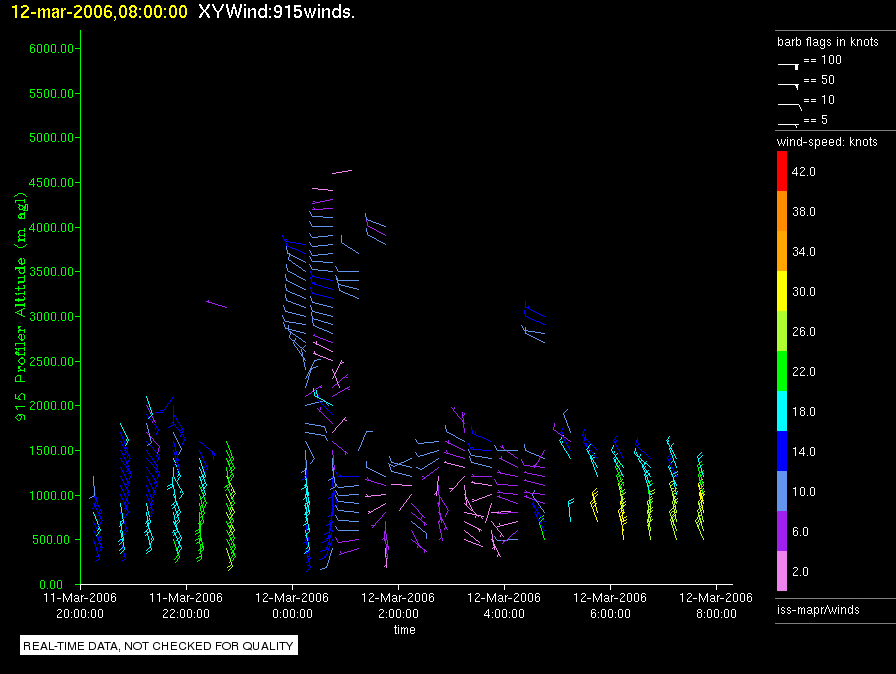Image resolution: width=896 pixels, height=674 pixels.
Task: Click the yellow timestamp 12-mar-2006,08:00:00
Action: click(x=99, y=12)
